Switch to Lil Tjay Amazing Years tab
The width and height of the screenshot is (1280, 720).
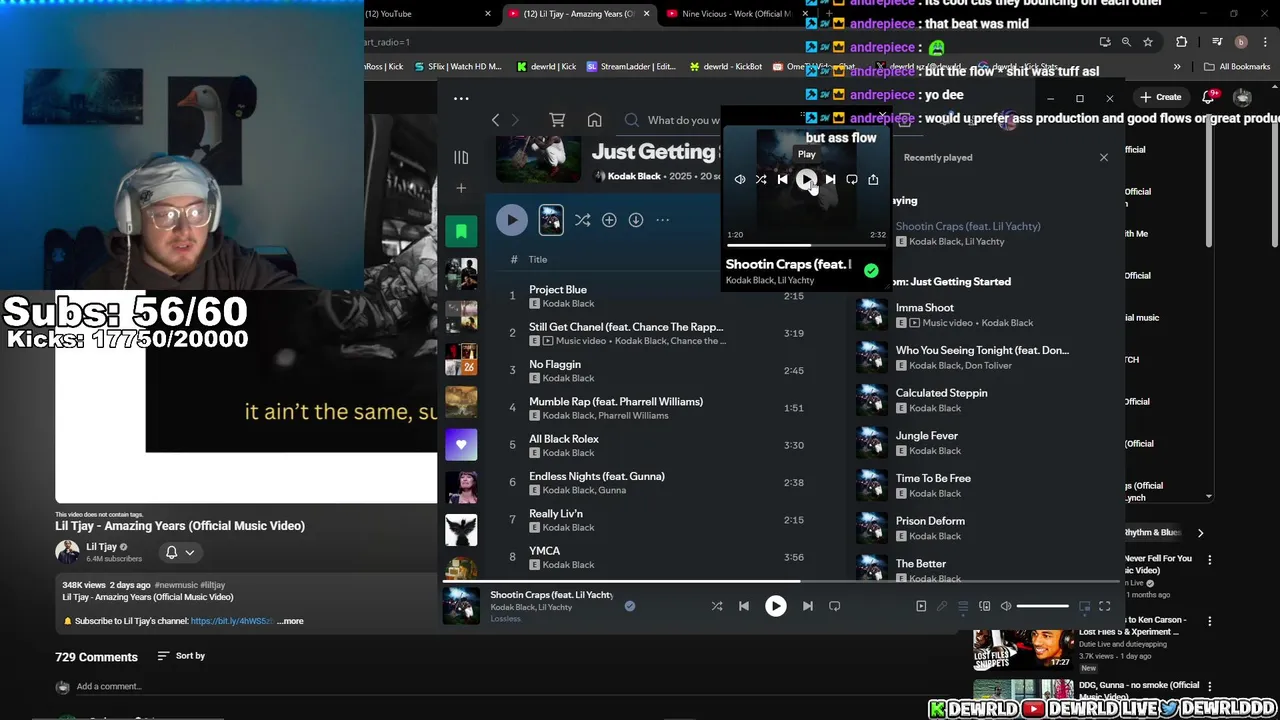[578, 14]
